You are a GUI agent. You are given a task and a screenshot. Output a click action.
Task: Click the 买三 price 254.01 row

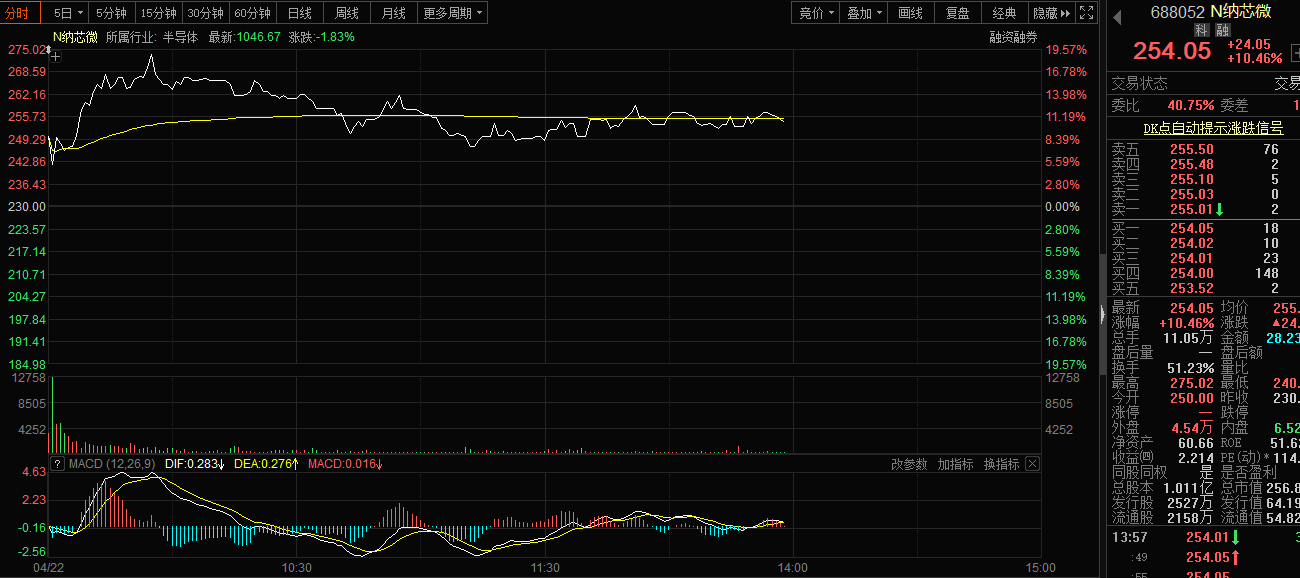[x=1203, y=258]
